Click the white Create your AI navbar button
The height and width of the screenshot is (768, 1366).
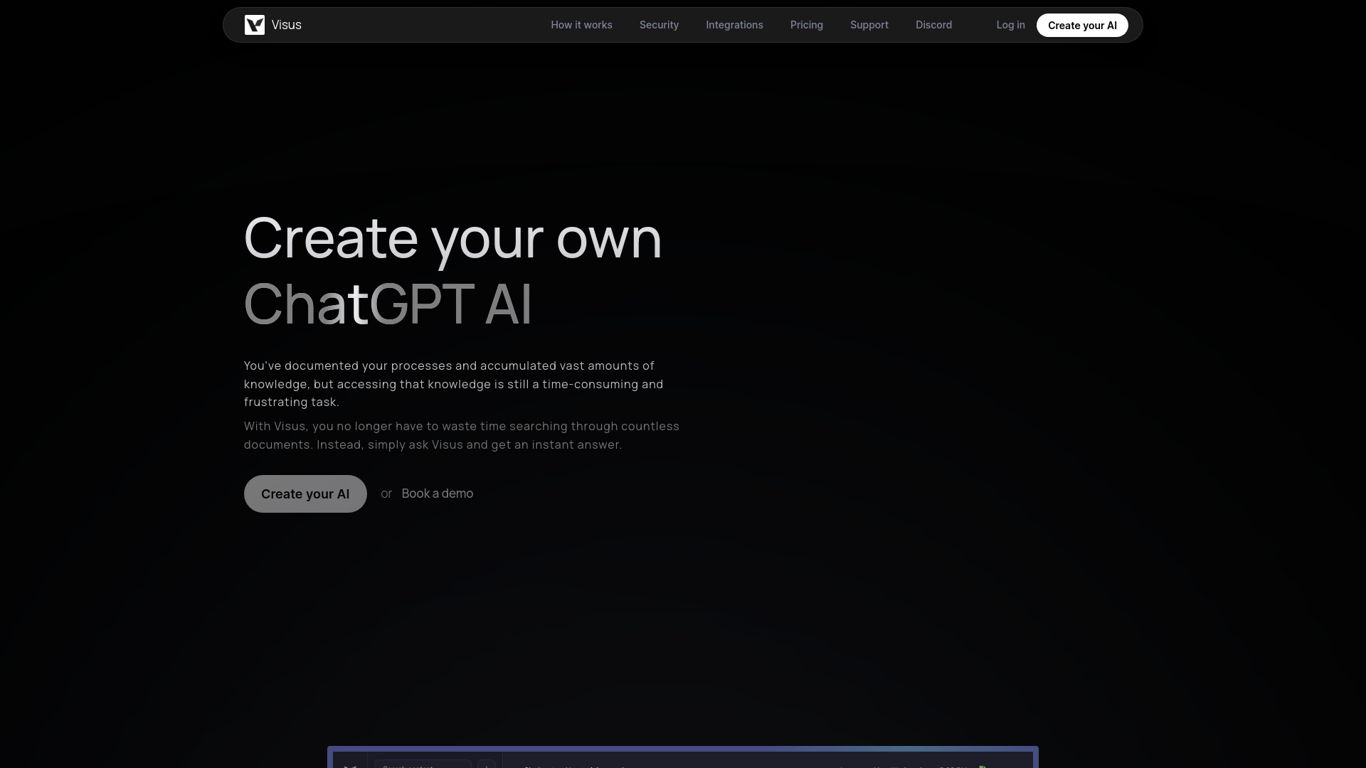[1082, 25]
